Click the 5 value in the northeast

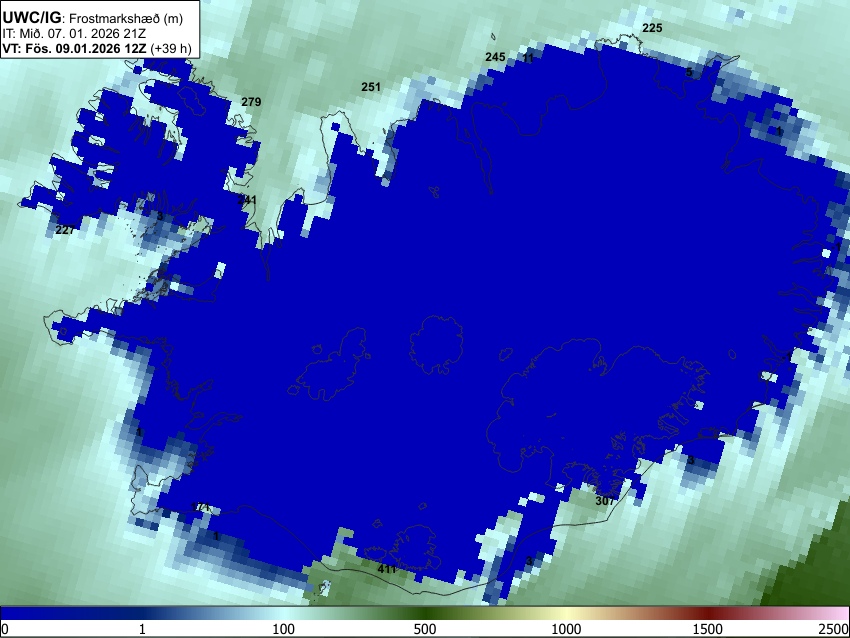click(x=689, y=72)
